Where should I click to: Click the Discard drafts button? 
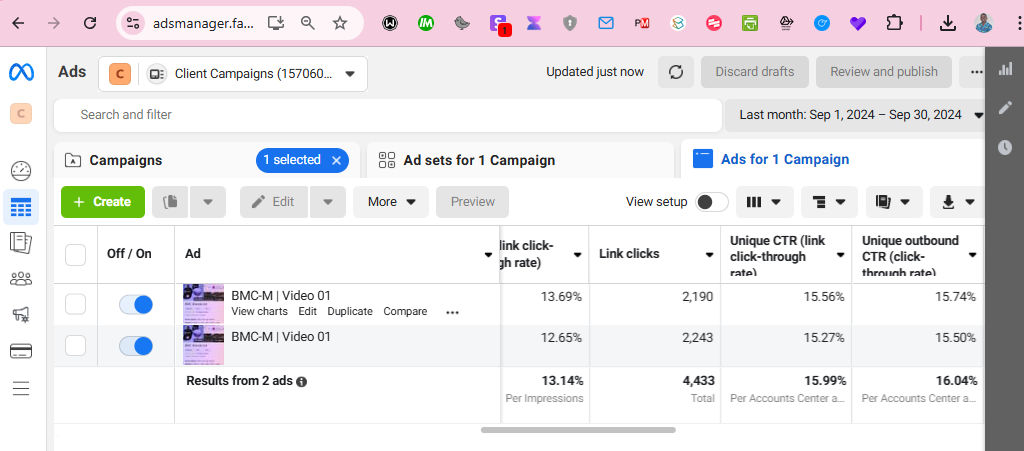point(755,72)
